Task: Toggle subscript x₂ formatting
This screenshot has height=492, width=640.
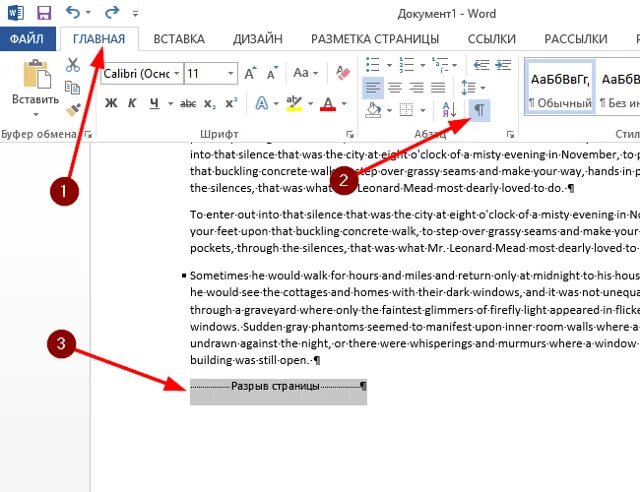Action: point(210,104)
